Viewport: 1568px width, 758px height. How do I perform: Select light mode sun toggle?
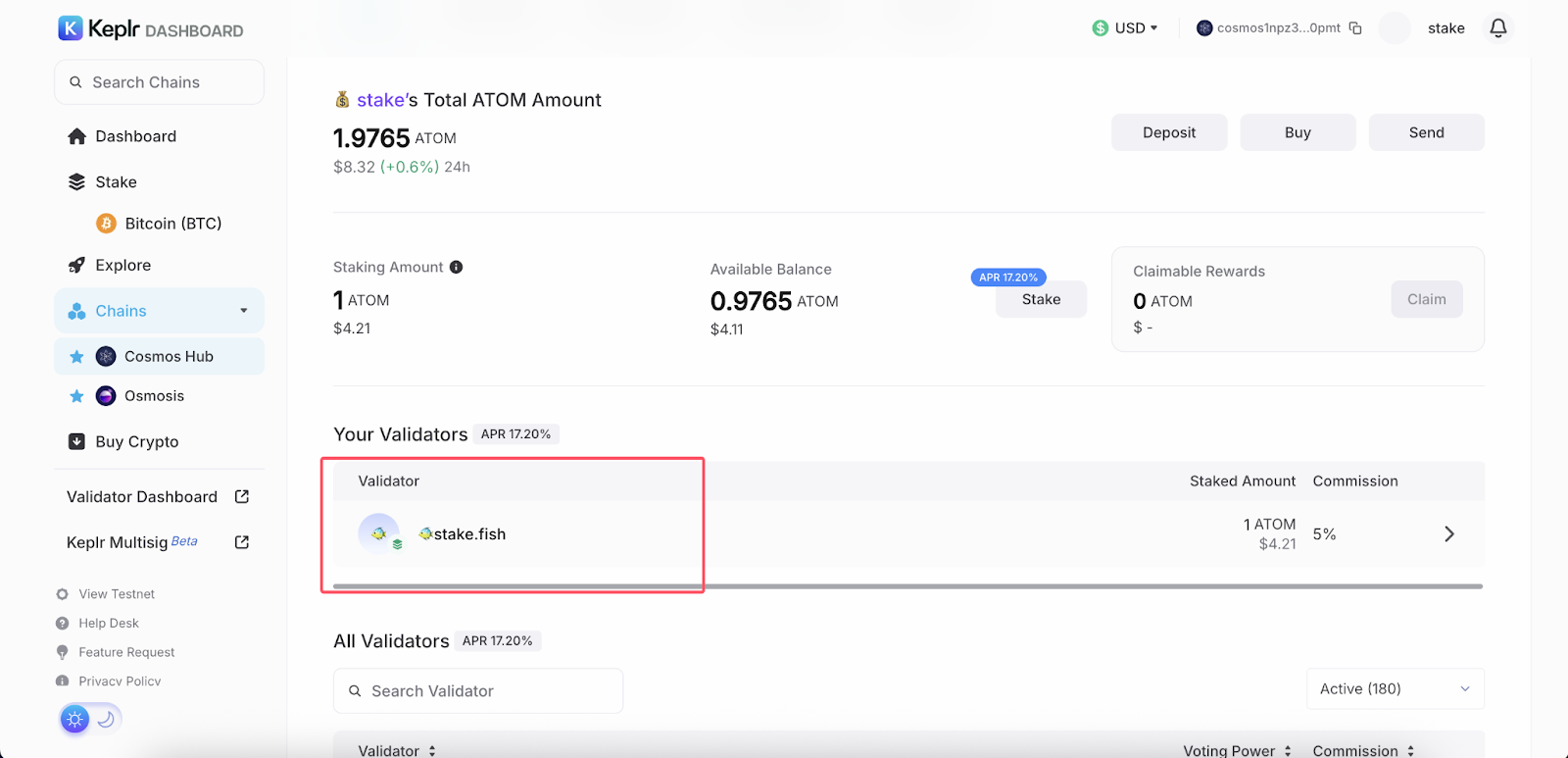point(74,720)
